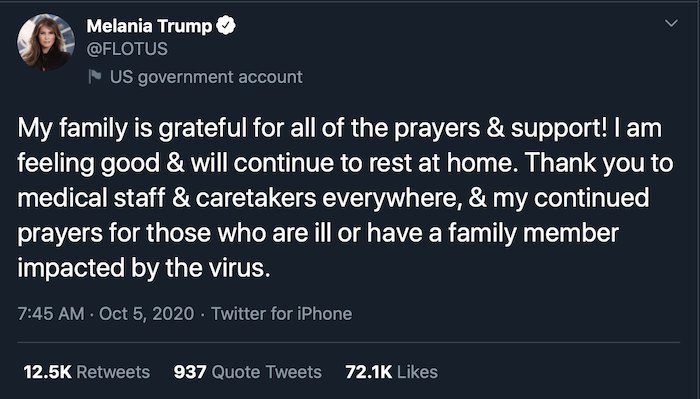
Task: Click the phrase "impacted by the virus"
Action: tap(144, 268)
